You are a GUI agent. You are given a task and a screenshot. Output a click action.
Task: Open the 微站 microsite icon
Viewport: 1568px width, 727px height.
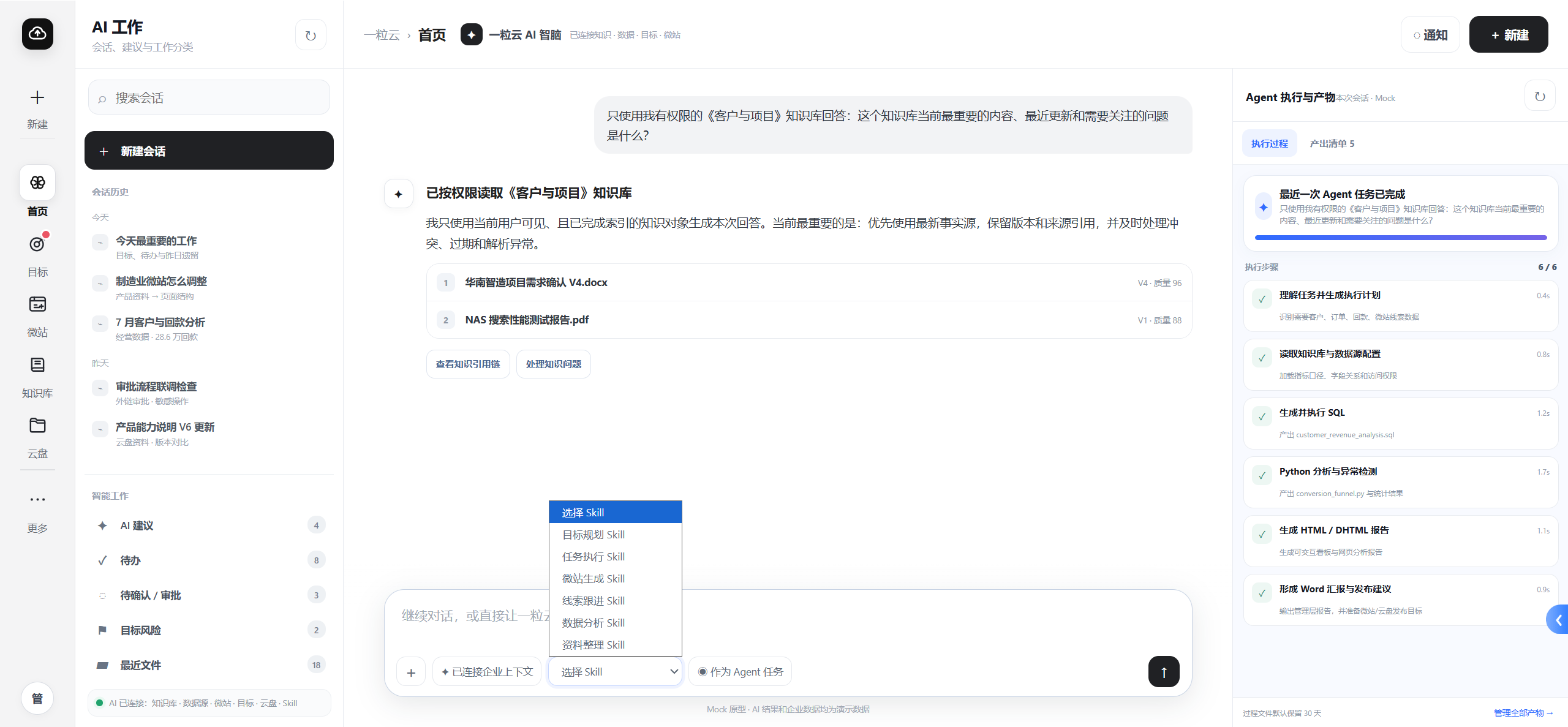click(x=37, y=304)
